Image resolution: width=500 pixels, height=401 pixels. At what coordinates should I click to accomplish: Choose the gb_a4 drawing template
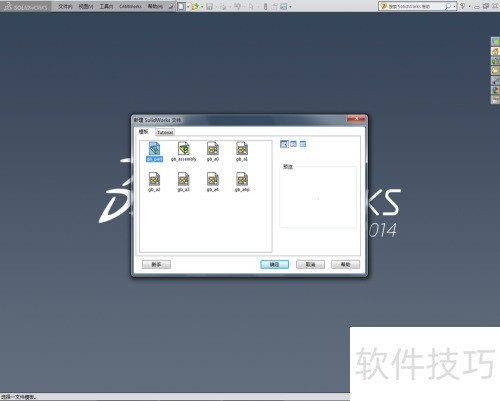[213, 182]
